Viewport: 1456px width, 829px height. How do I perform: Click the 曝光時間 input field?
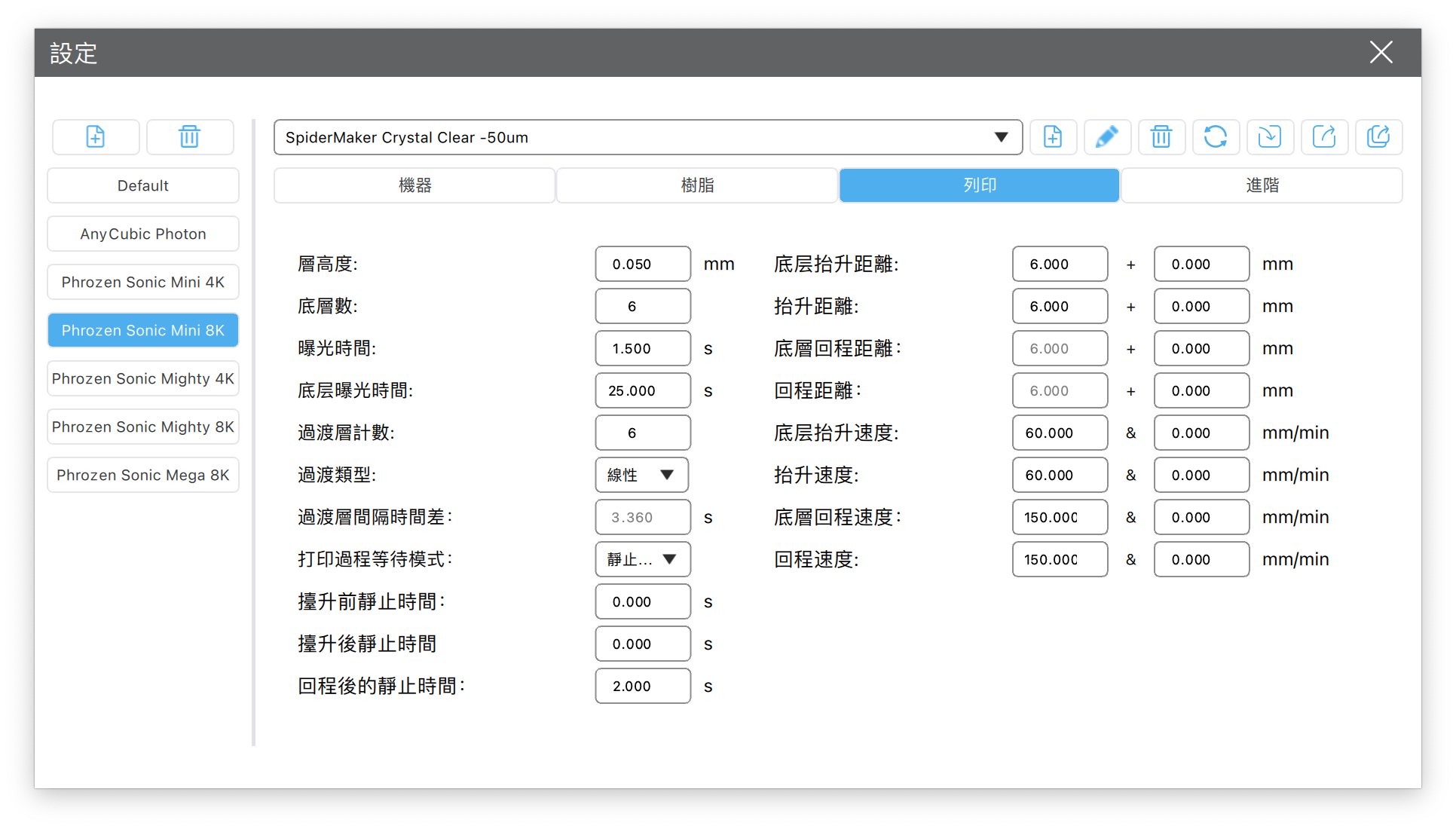pyautogui.click(x=642, y=348)
